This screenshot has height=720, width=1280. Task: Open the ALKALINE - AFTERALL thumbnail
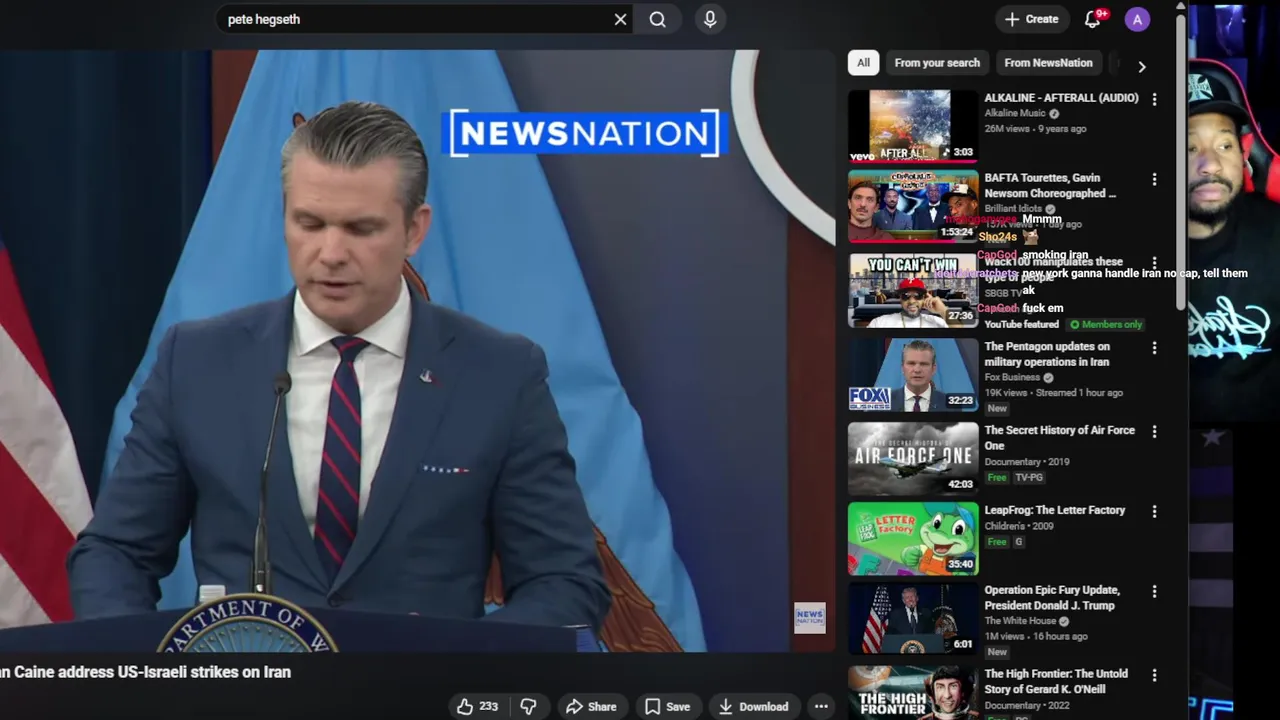pos(913,126)
